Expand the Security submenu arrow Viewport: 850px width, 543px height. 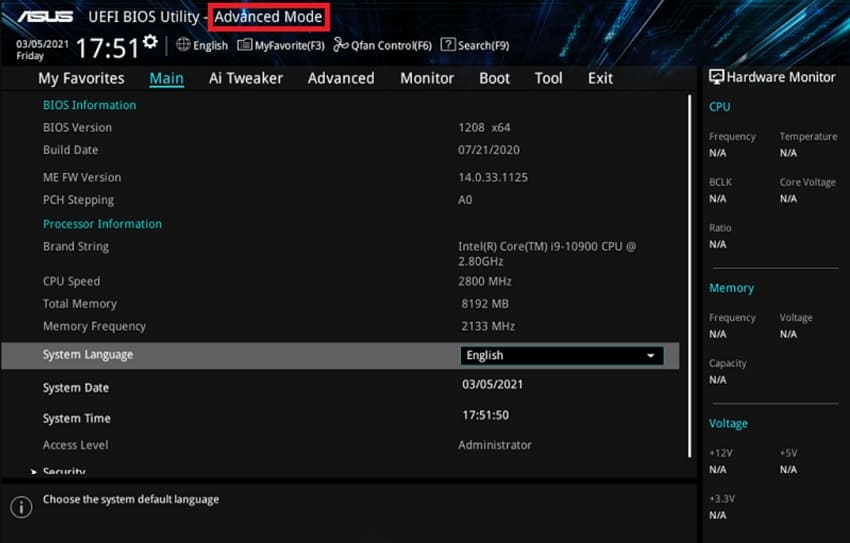(x=34, y=472)
